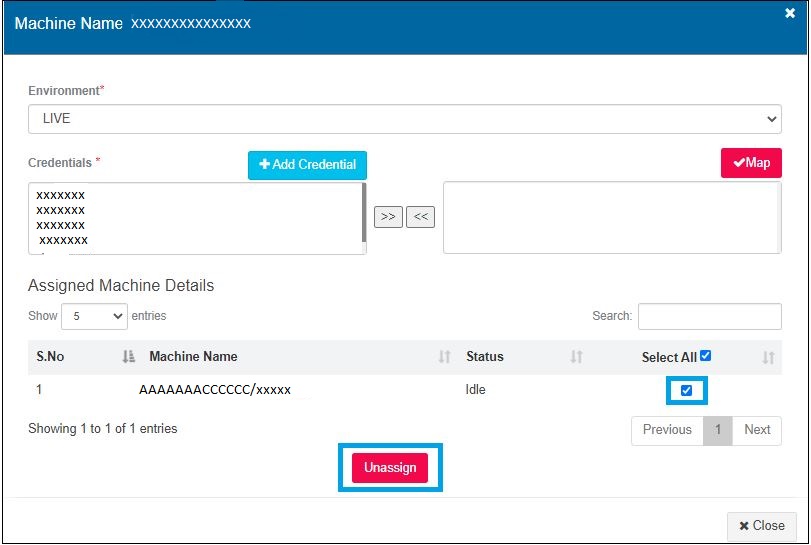This screenshot has height=545, width=811.
Task: Move credential right with >> button
Action: pyautogui.click(x=388, y=217)
